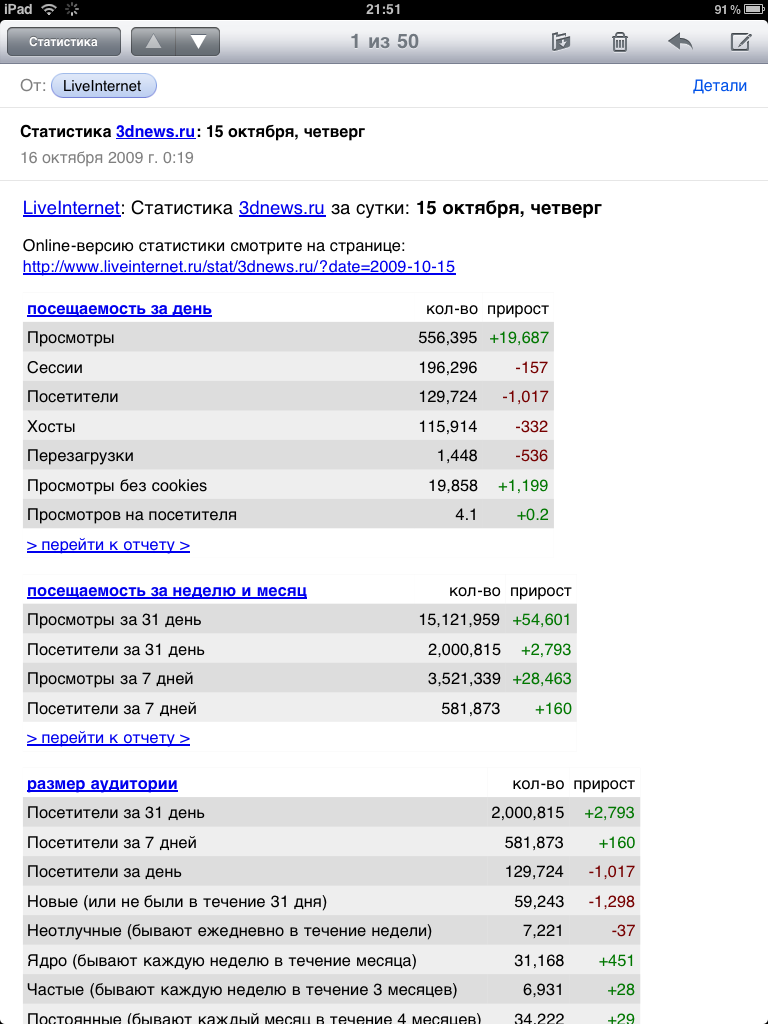Open the Статистика mailbox back button
This screenshot has width=768, height=1024.
tap(63, 42)
